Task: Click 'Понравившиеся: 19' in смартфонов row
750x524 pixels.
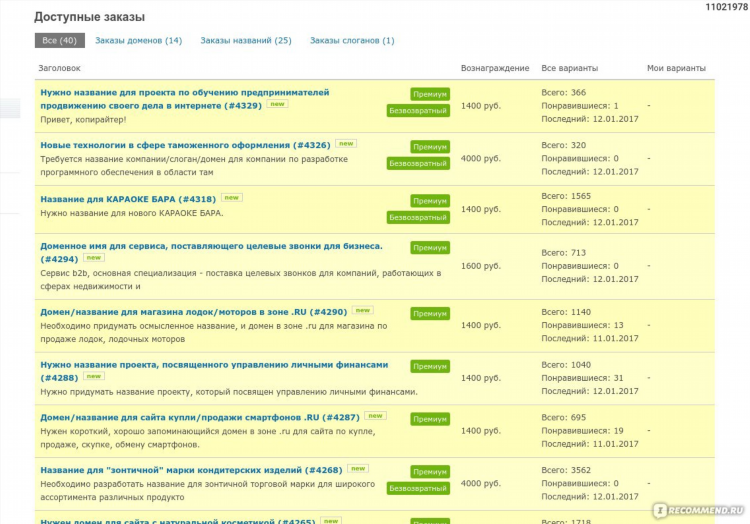Action: click(582, 431)
